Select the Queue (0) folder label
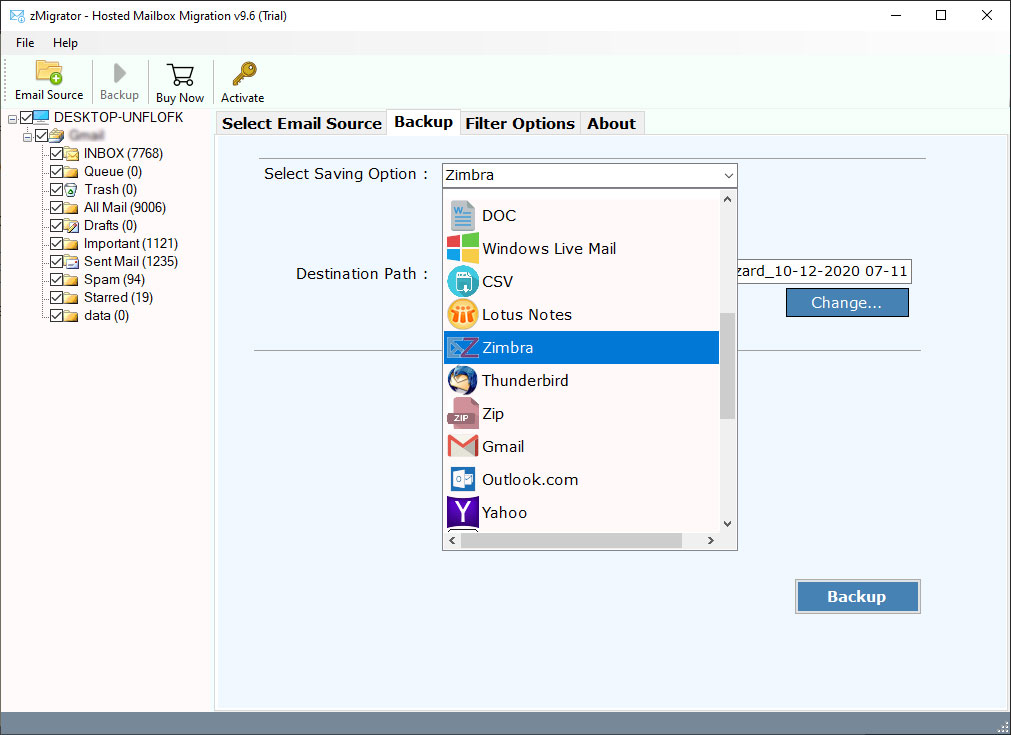This screenshot has width=1011, height=735. coord(113,172)
